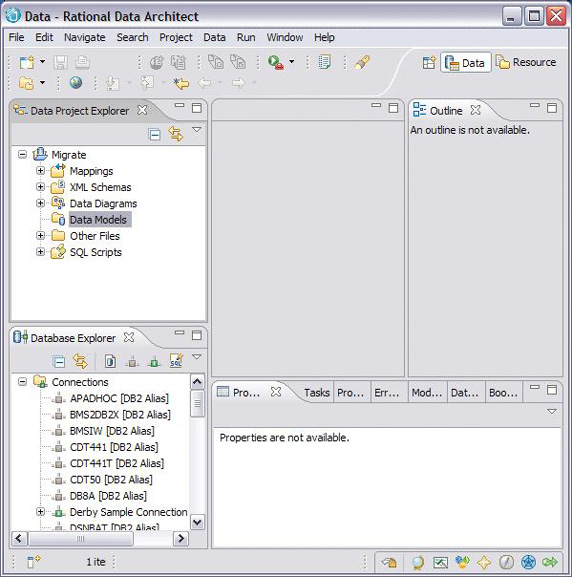Open the Project menu
572x577 pixels.
176,37
